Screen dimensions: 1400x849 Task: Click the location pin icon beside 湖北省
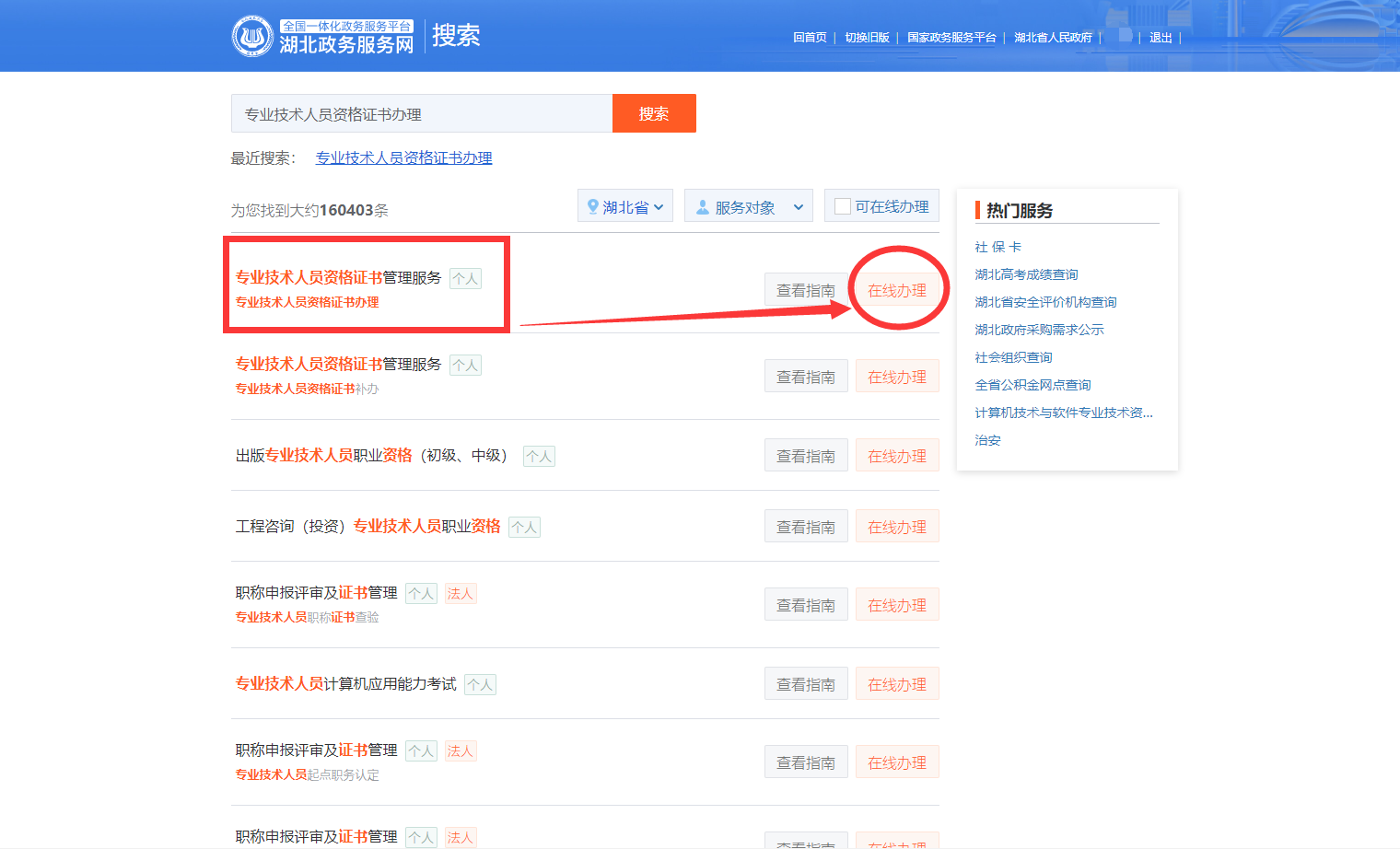point(593,206)
